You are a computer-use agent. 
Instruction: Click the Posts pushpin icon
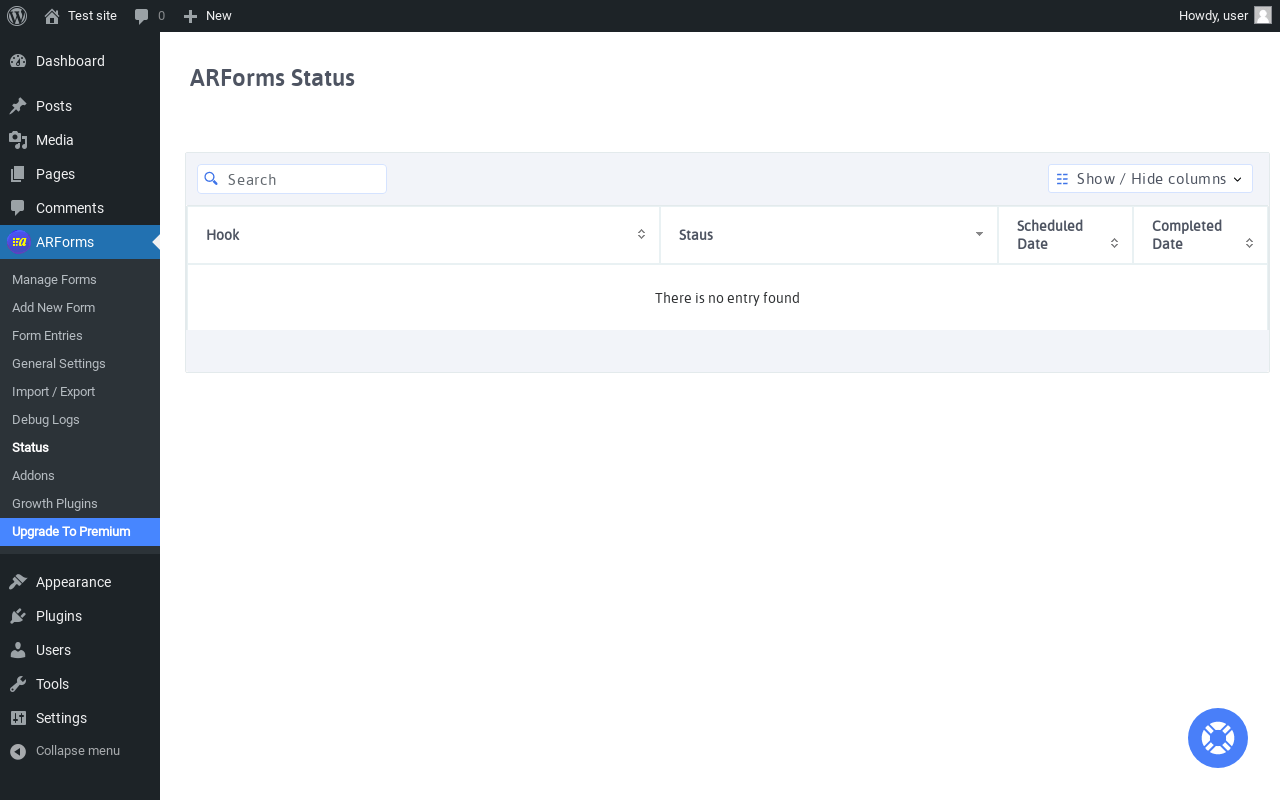click(x=18, y=106)
